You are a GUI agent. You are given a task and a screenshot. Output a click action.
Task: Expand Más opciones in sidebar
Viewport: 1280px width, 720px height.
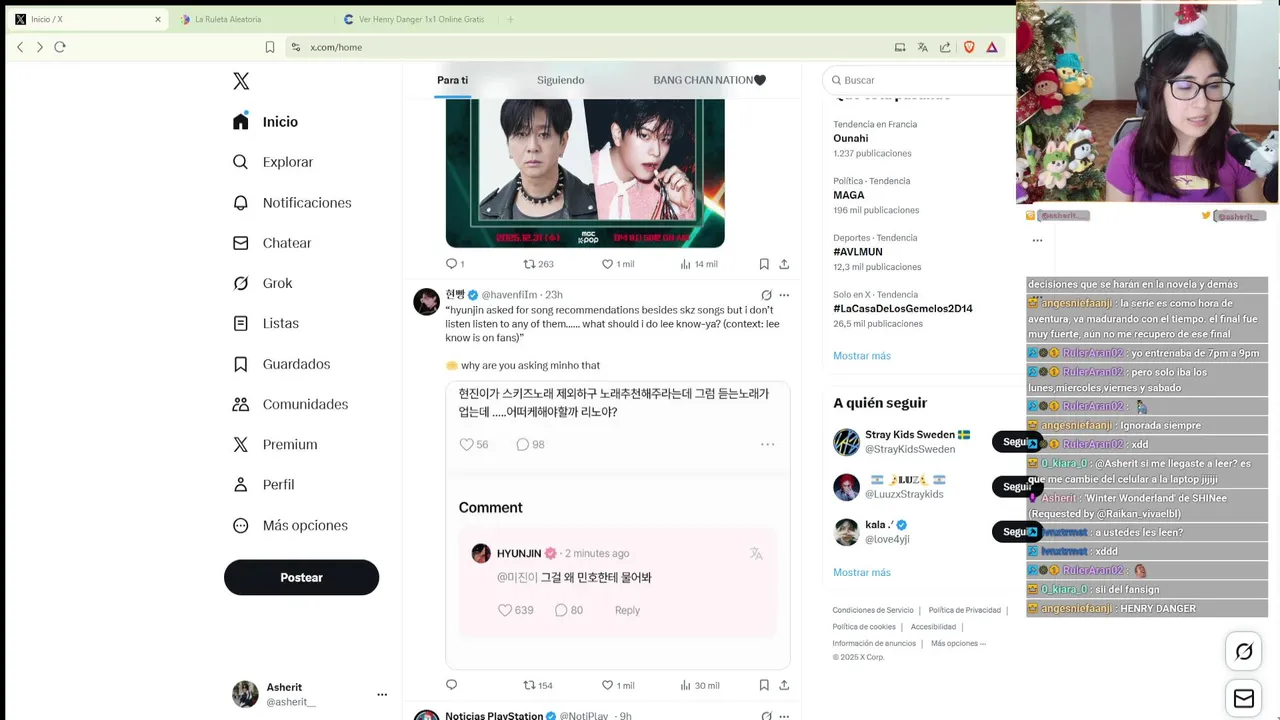click(x=291, y=525)
